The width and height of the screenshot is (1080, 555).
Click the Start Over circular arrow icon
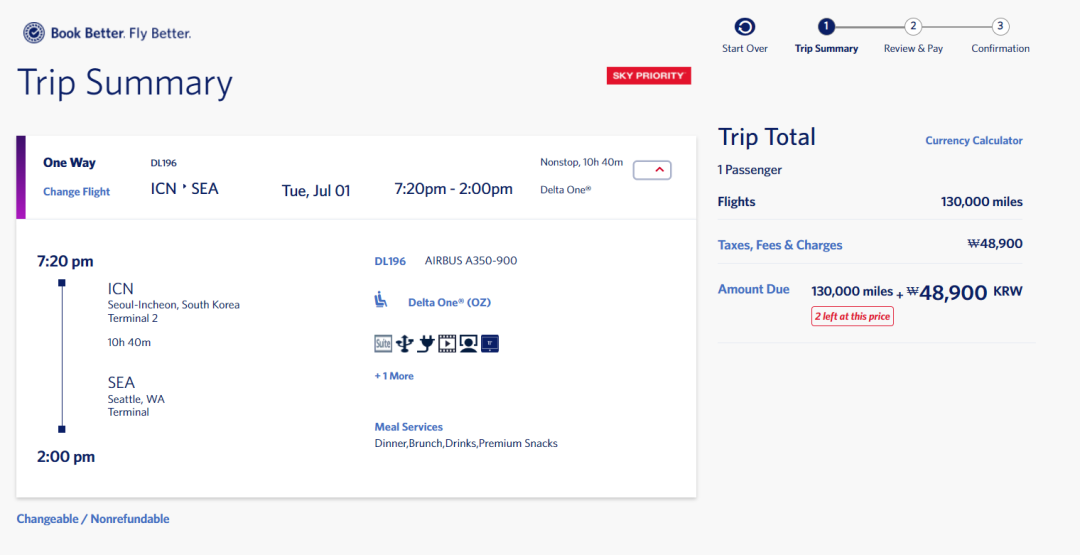point(744,27)
